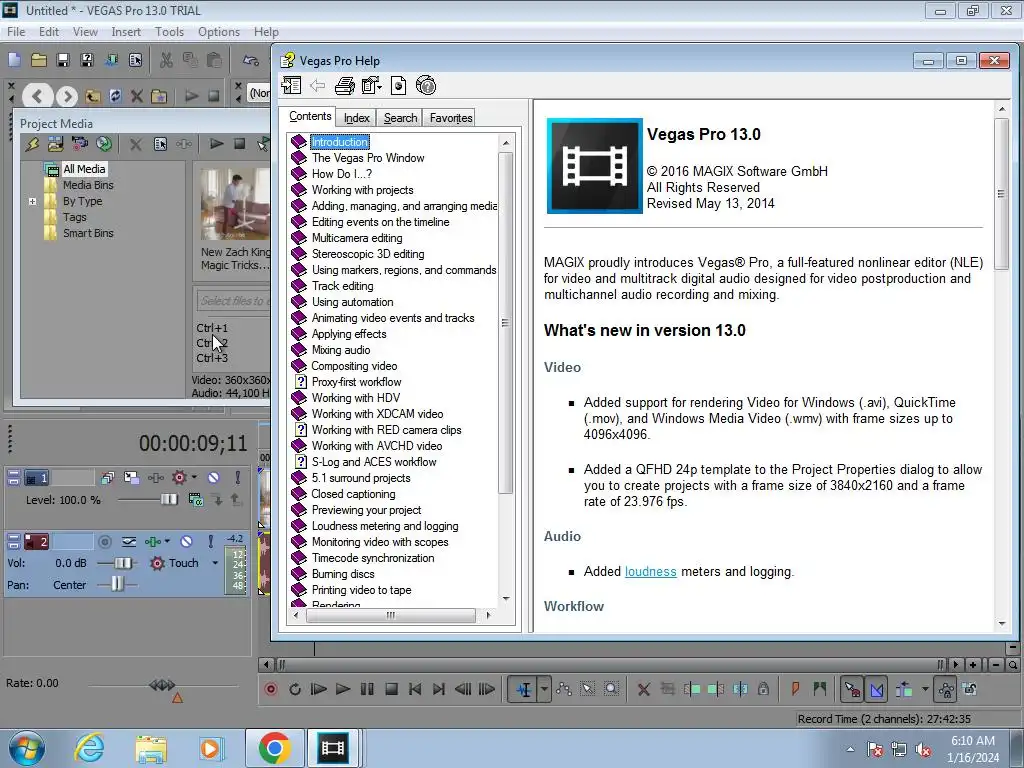Viewport: 1024px width, 768px height.
Task: Jump to start of project
Action: point(415,689)
